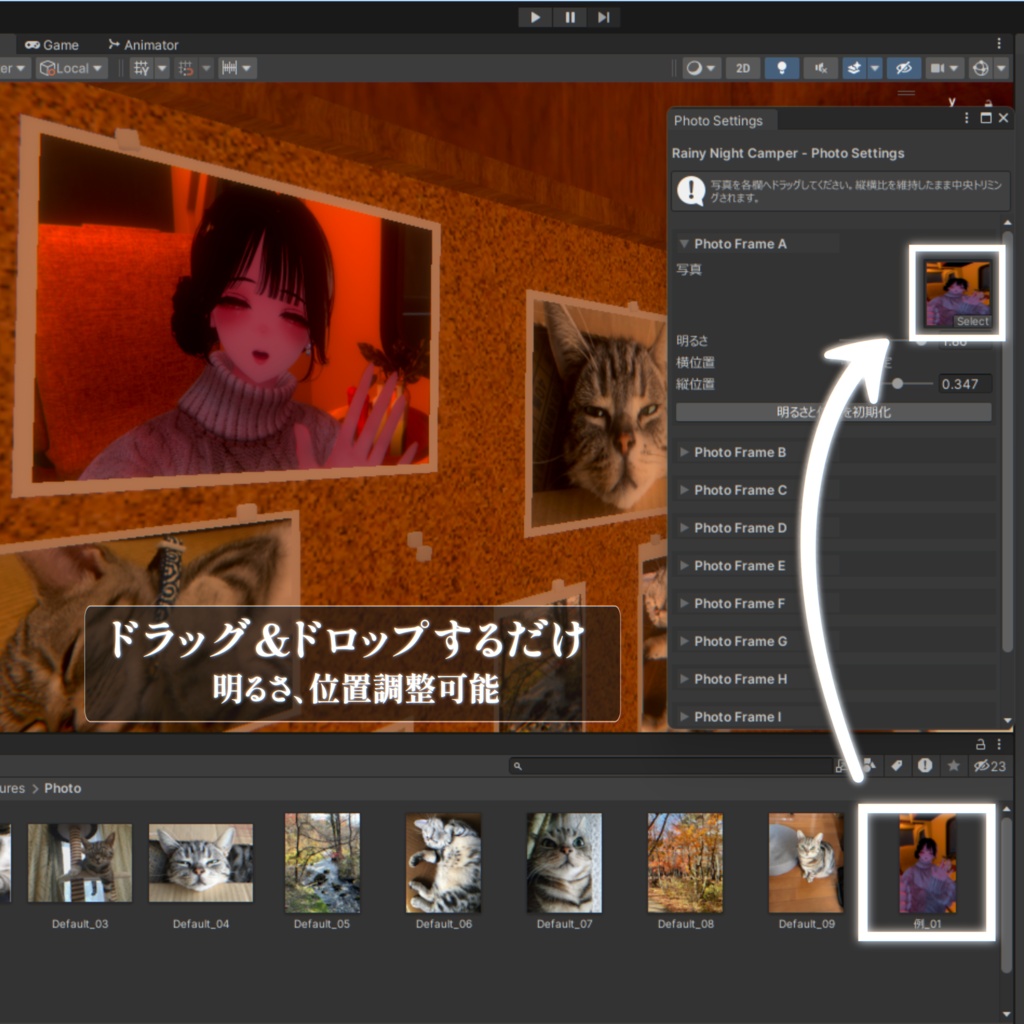Screen dimensions: 1024x1024
Task: Click the Step frame button
Action: (603, 17)
